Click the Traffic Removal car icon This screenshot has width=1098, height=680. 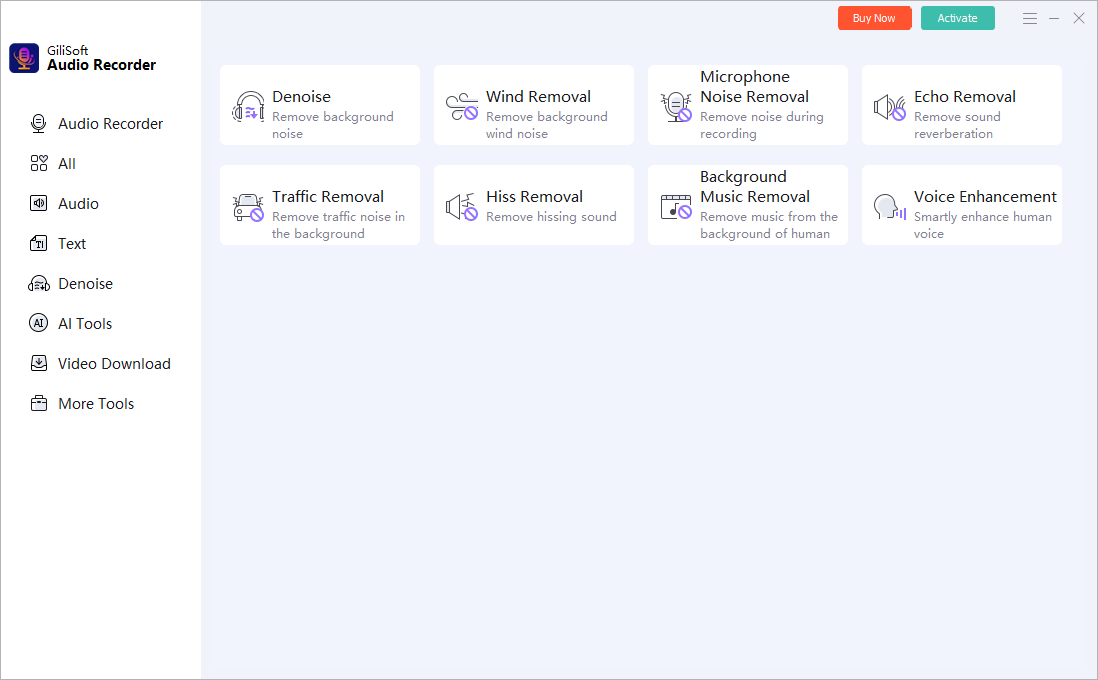[x=248, y=207]
